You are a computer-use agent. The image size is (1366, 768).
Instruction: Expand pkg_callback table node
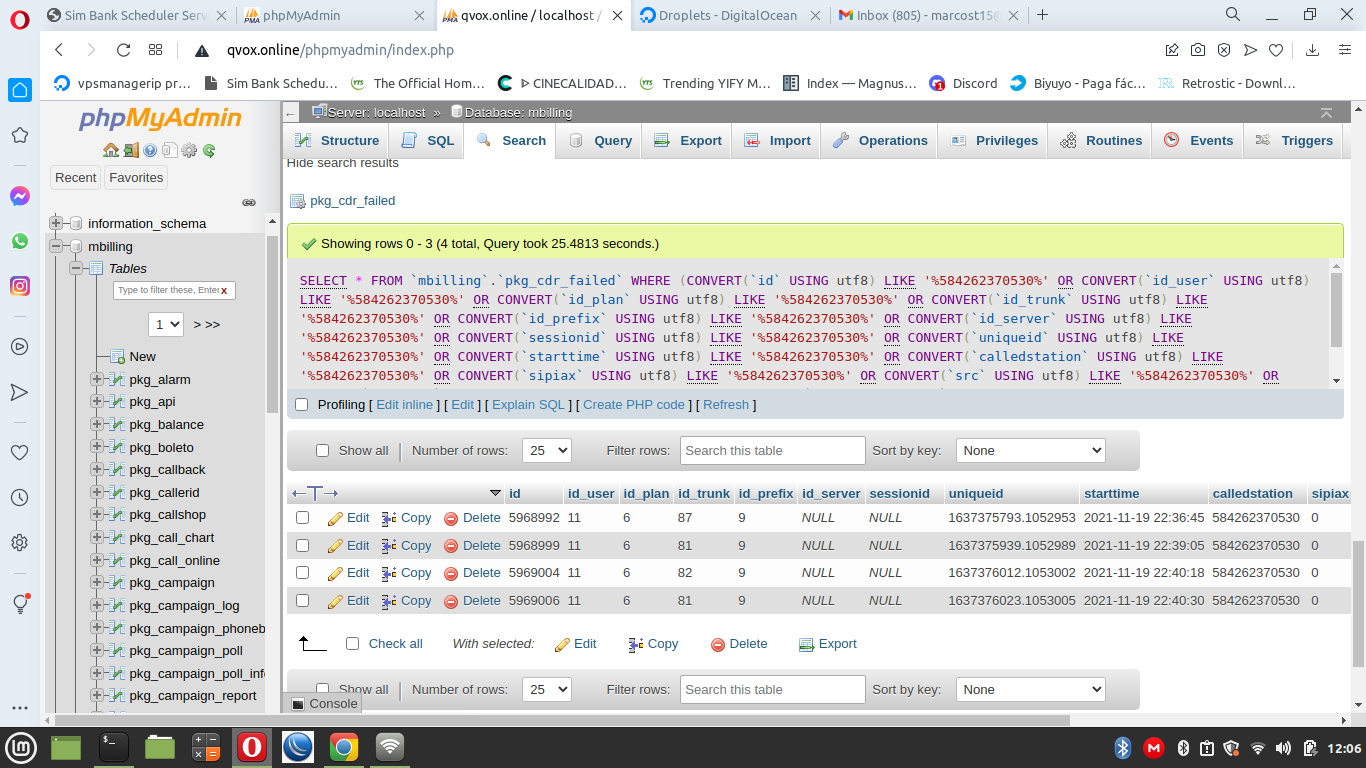click(96, 470)
